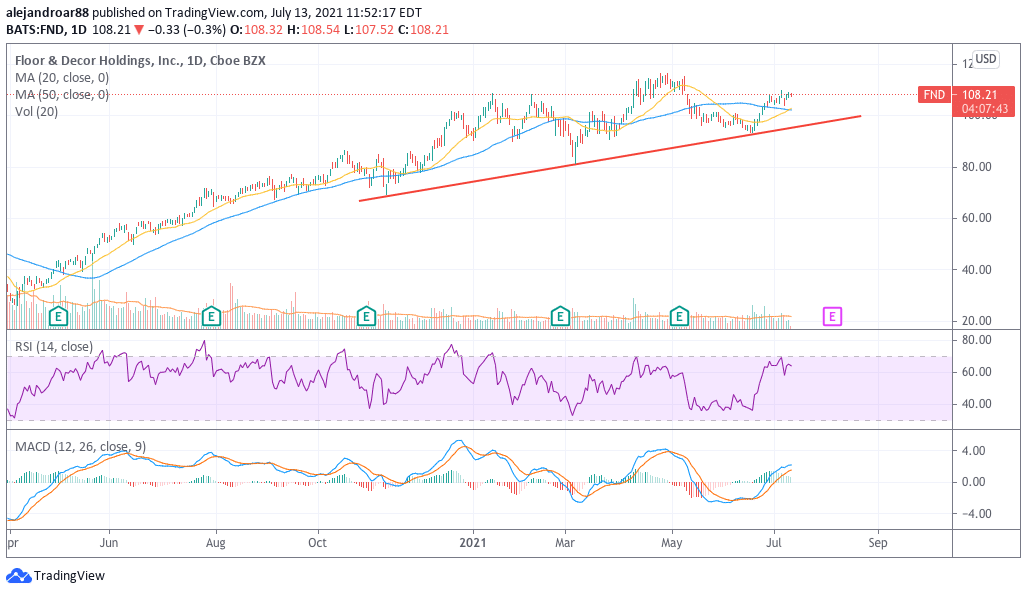This screenshot has height=594, width=1027.
Task: Click the 80.00 price axis label
Action: pyautogui.click(x=976, y=167)
